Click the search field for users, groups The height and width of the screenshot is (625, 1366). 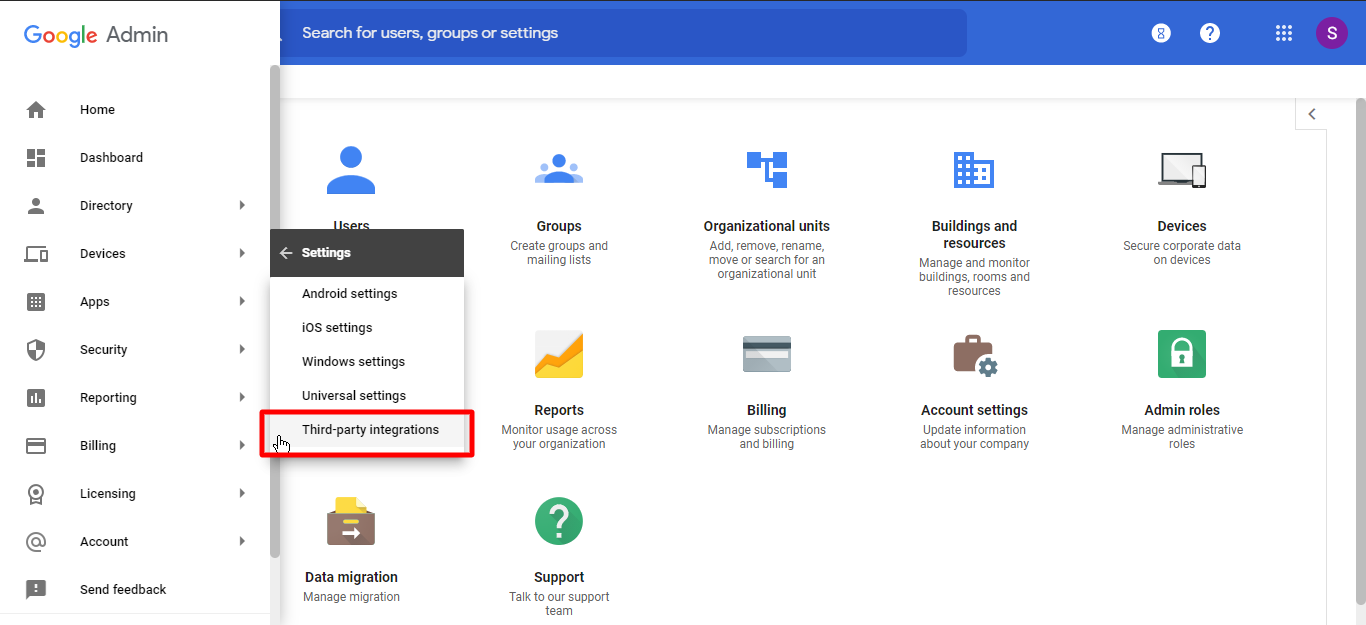click(x=620, y=33)
